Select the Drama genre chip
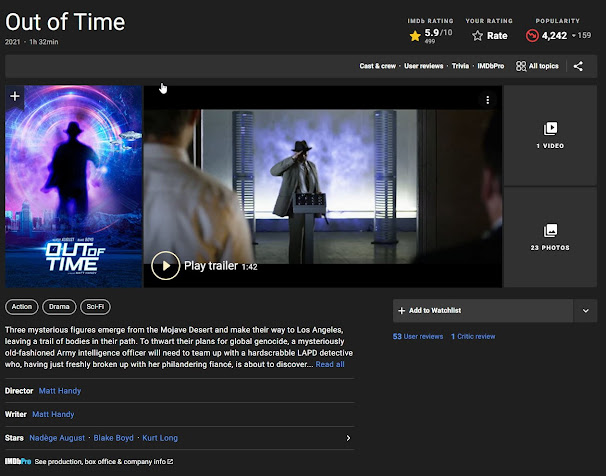This screenshot has width=606, height=476. [x=59, y=307]
